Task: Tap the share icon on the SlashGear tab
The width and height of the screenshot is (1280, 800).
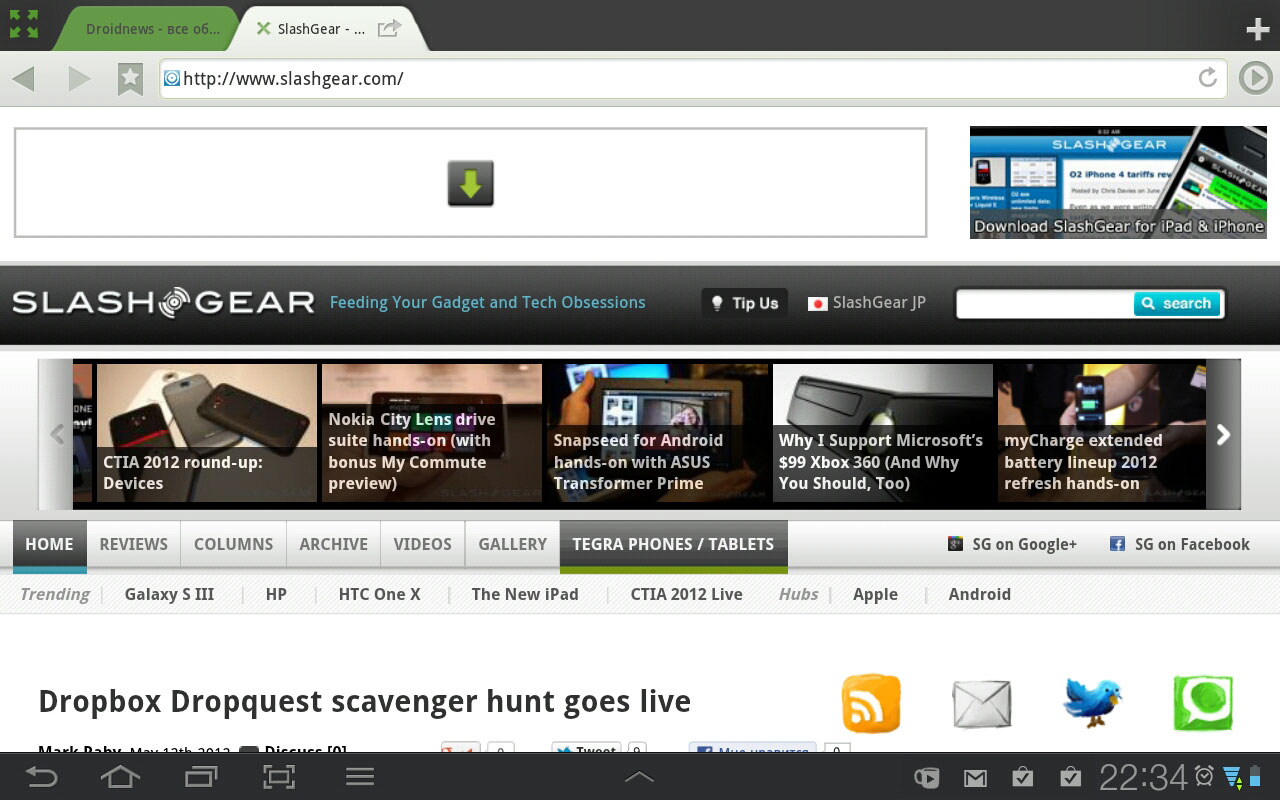Action: click(x=389, y=28)
